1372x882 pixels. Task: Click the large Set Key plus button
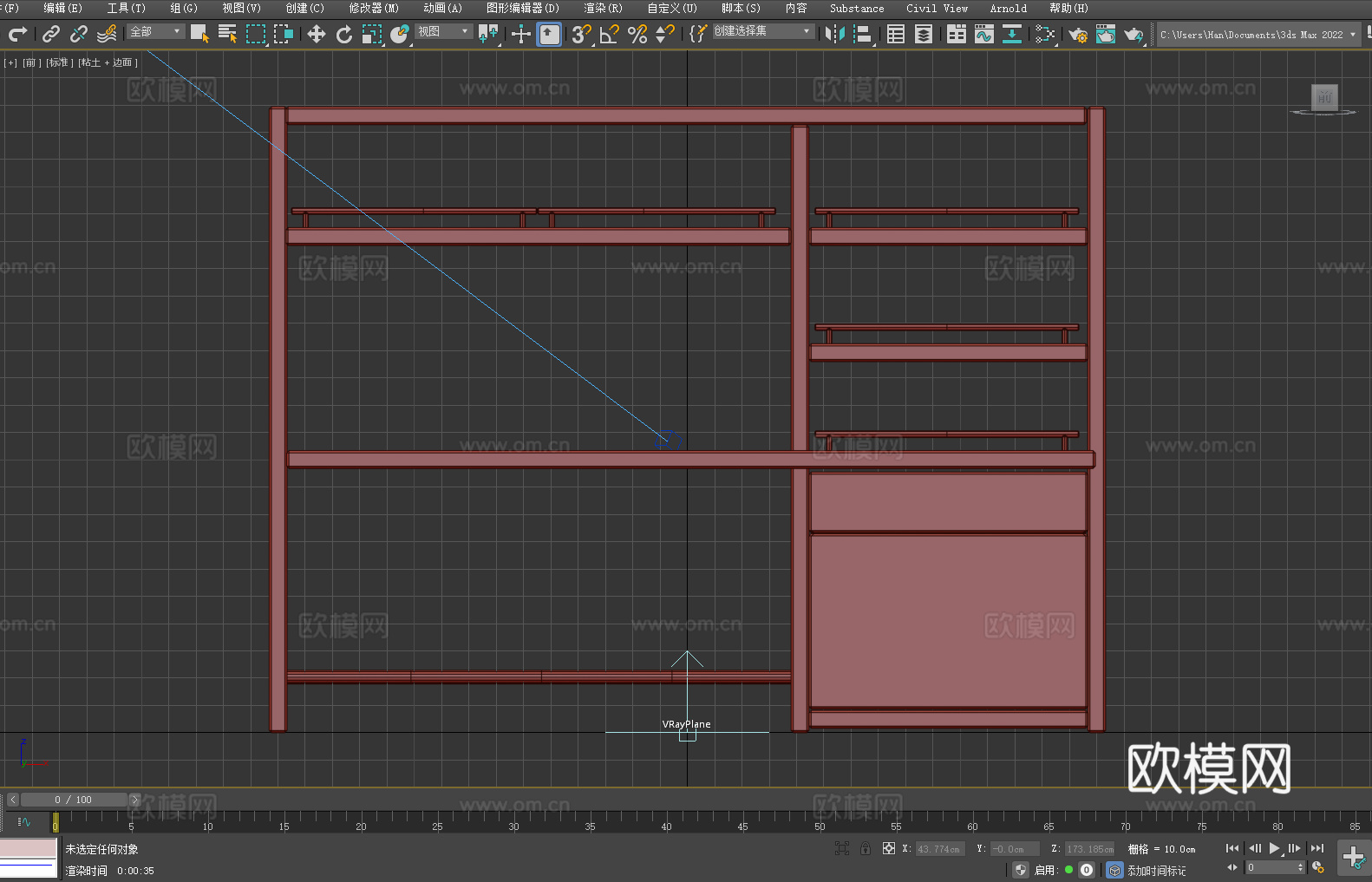(1353, 858)
